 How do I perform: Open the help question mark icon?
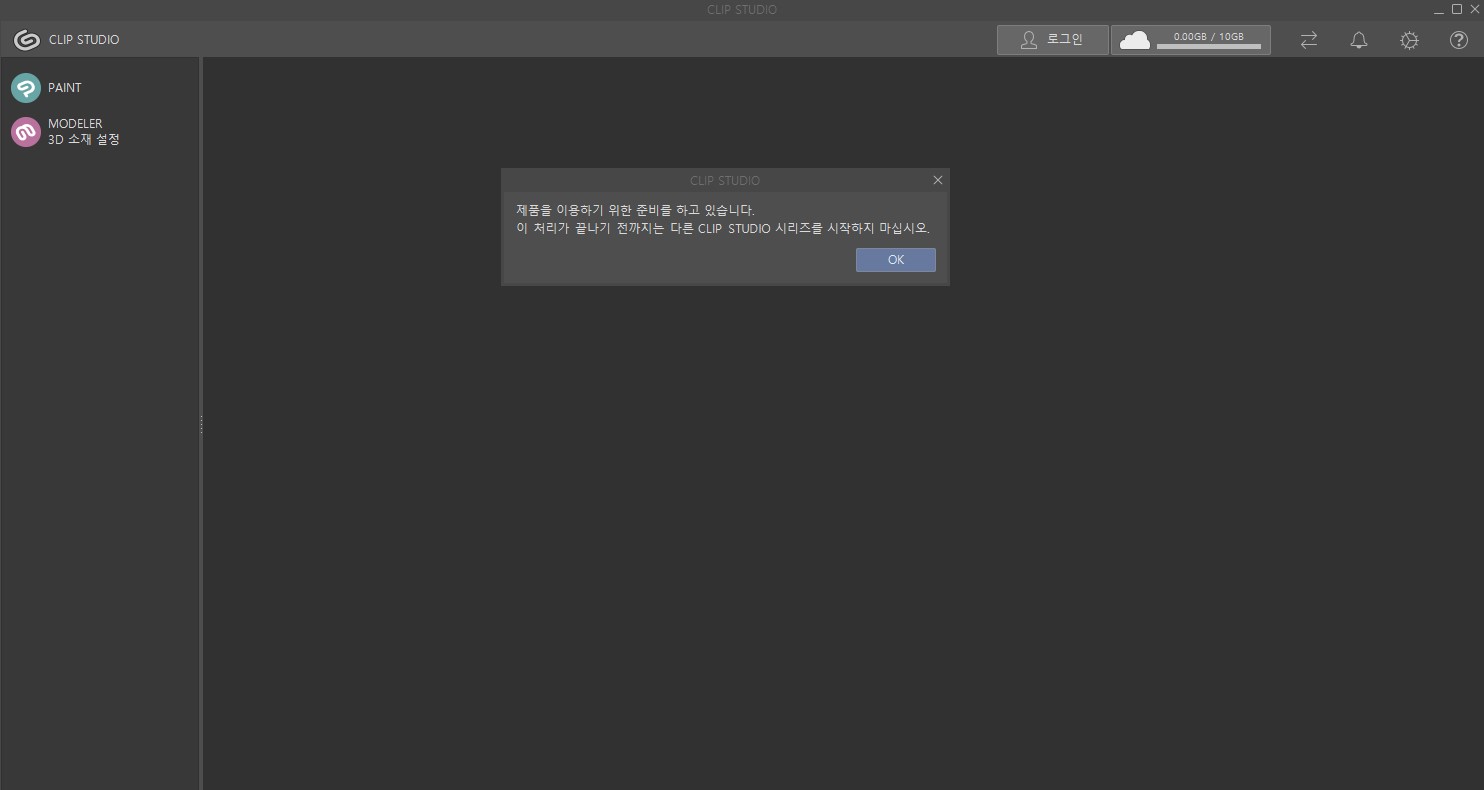click(1459, 40)
